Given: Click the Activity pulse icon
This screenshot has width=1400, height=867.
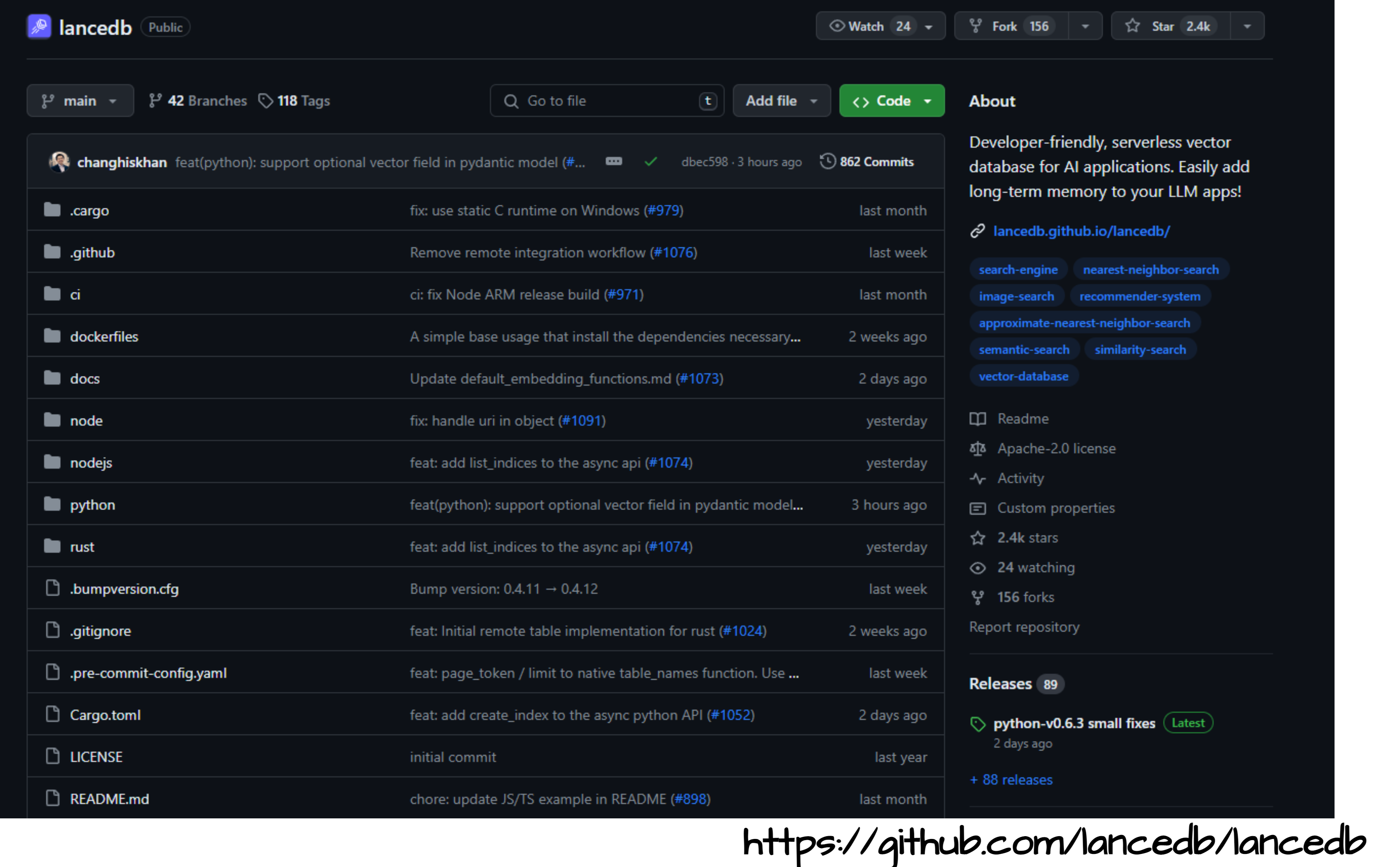Looking at the screenshot, I should [x=978, y=478].
